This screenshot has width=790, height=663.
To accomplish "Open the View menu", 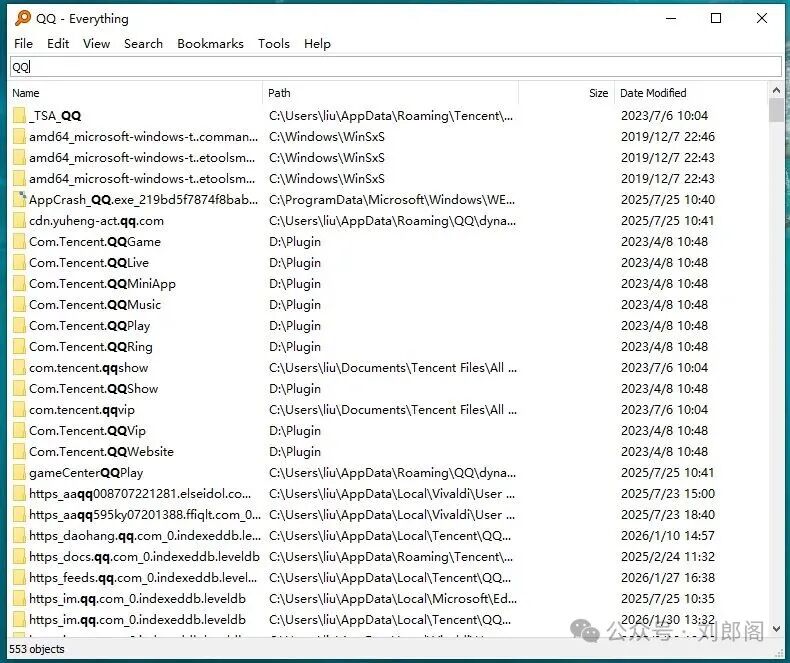I will point(96,44).
